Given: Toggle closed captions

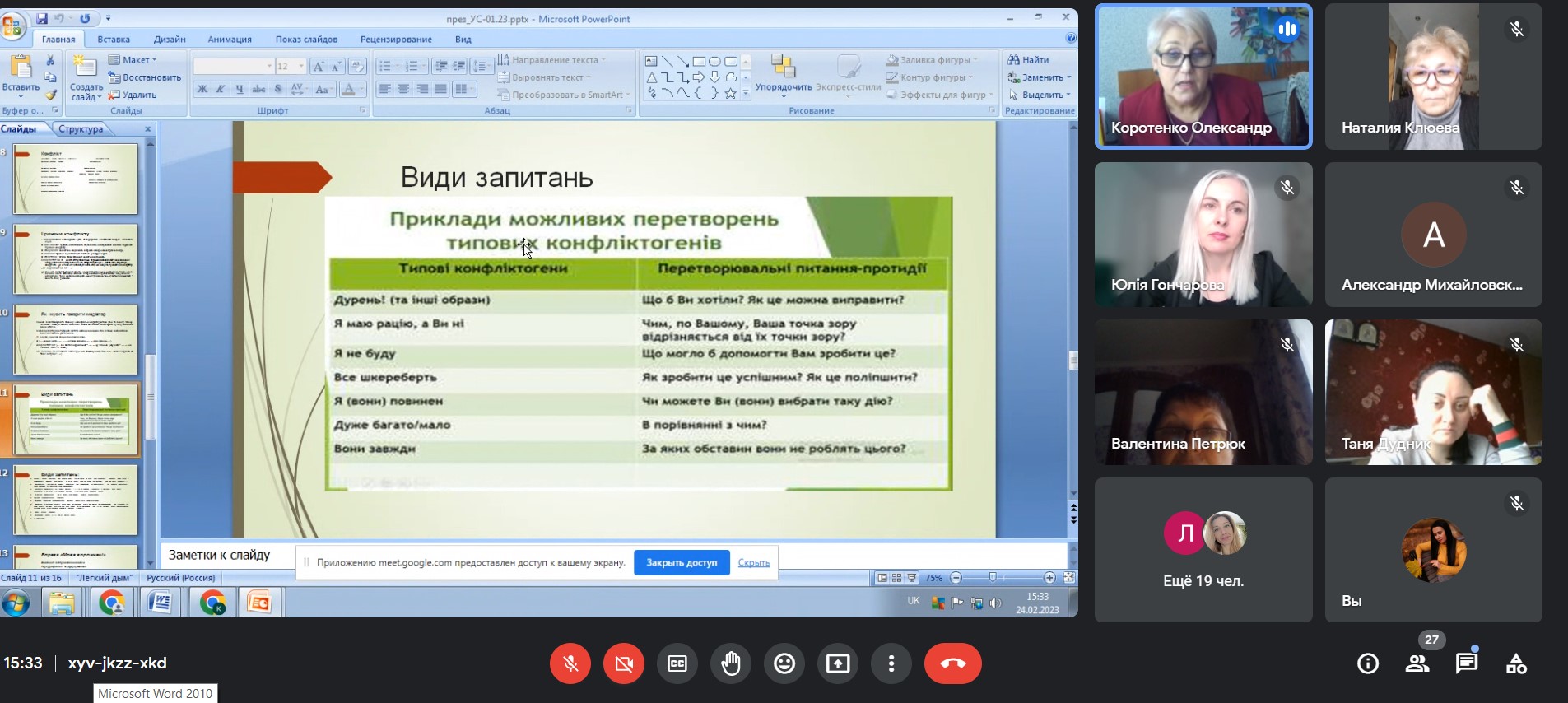Looking at the screenshot, I should coord(677,663).
